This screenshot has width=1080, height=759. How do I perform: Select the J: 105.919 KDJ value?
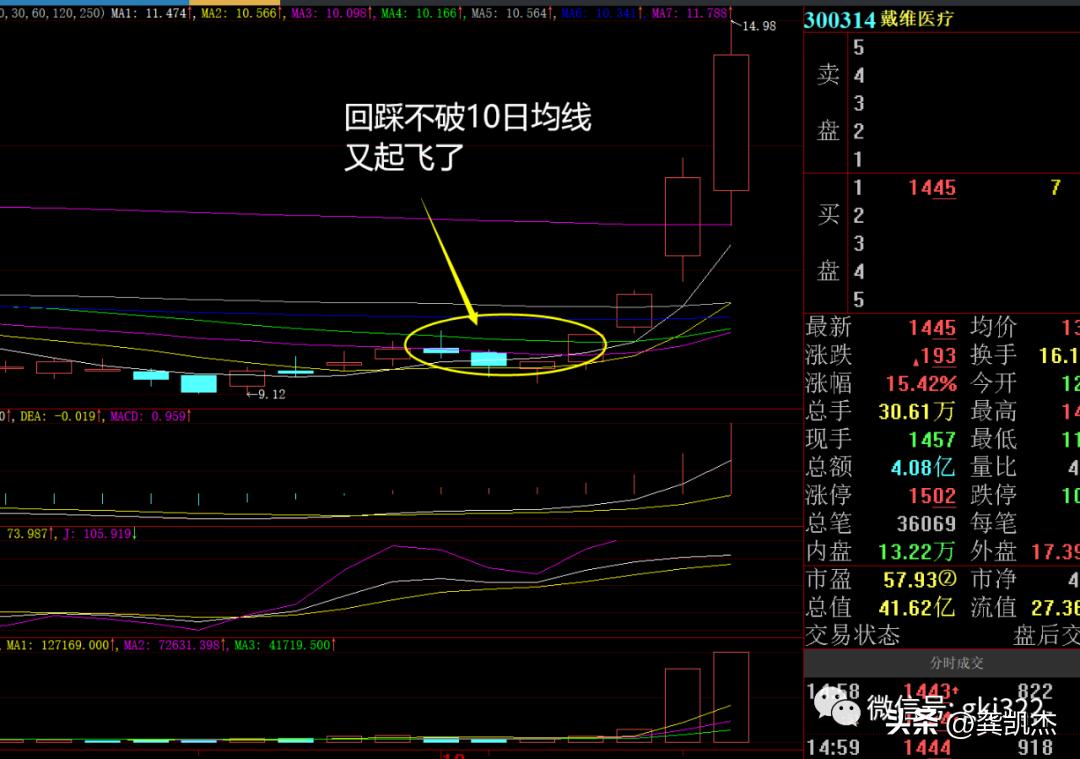[x=96, y=534]
